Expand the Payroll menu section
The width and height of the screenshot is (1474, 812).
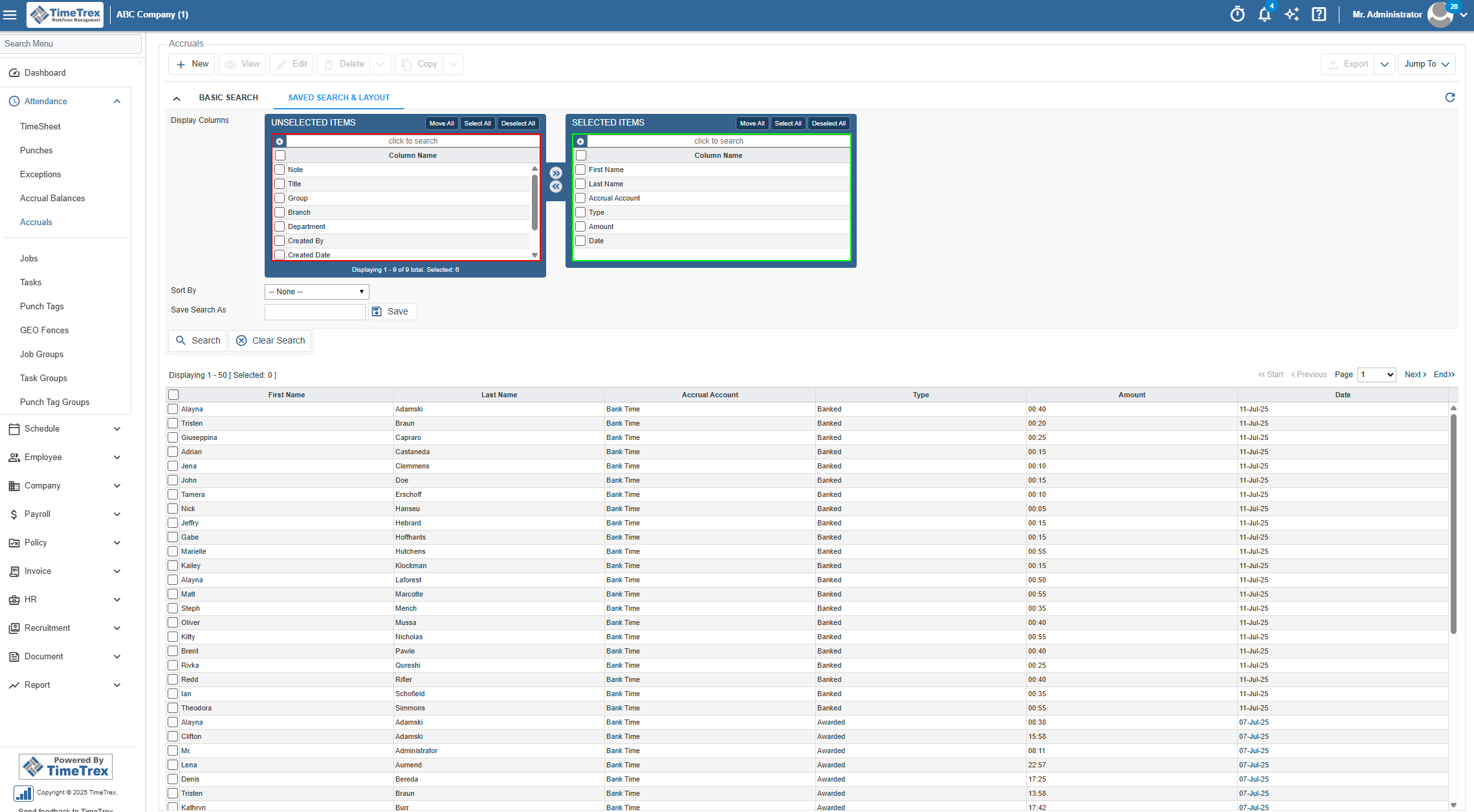click(x=117, y=514)
